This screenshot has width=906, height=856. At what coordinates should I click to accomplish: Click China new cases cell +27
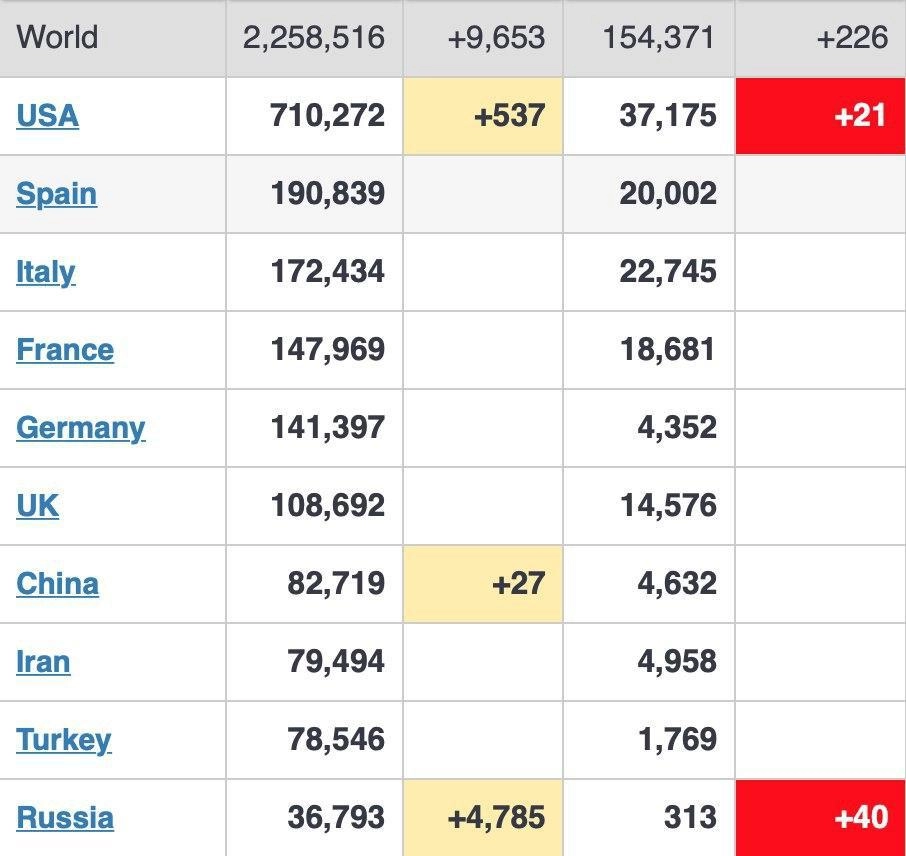(x=484, y=584)
